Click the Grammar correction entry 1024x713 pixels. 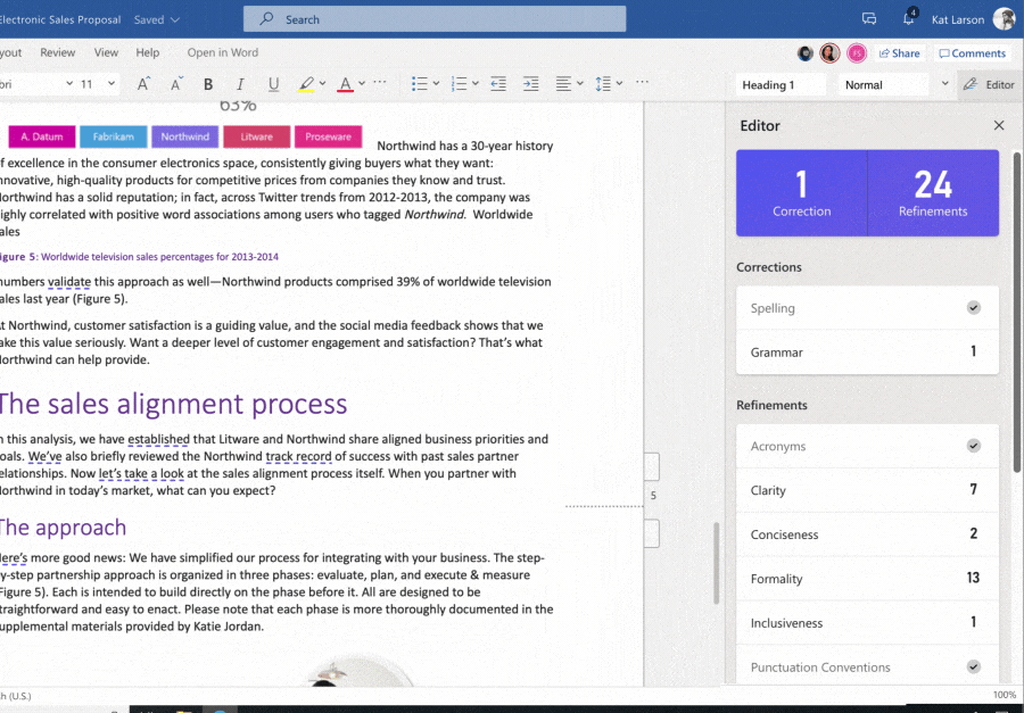coord(867,352)
